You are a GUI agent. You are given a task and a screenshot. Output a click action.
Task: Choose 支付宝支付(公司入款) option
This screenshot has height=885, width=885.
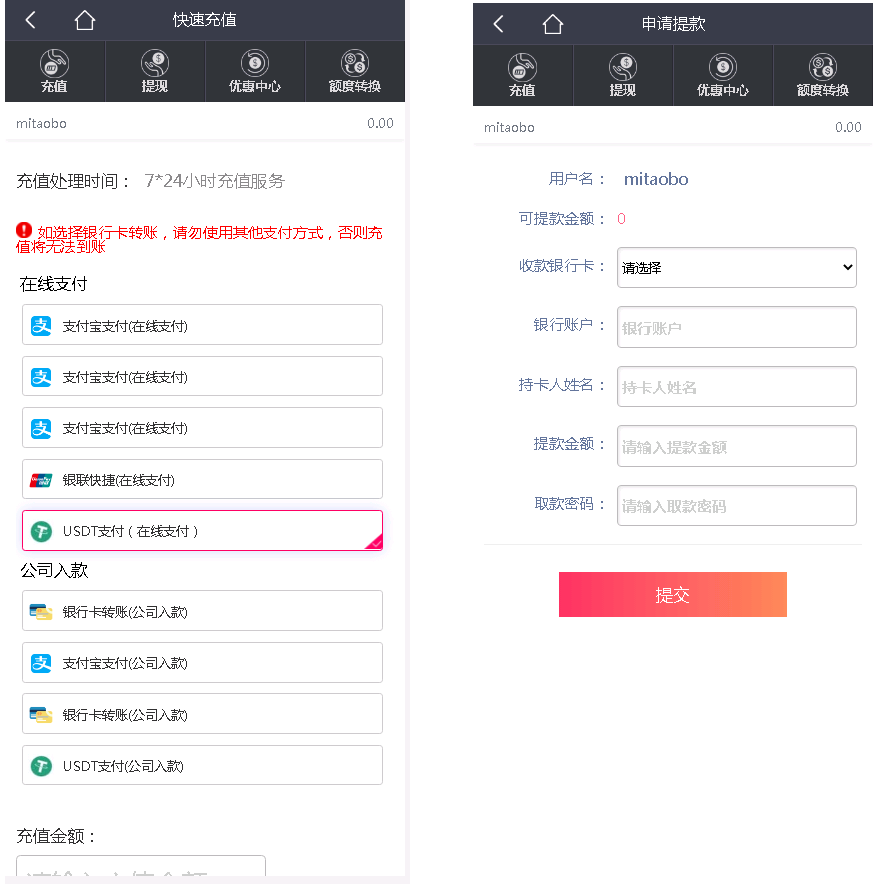coord(202,663)
